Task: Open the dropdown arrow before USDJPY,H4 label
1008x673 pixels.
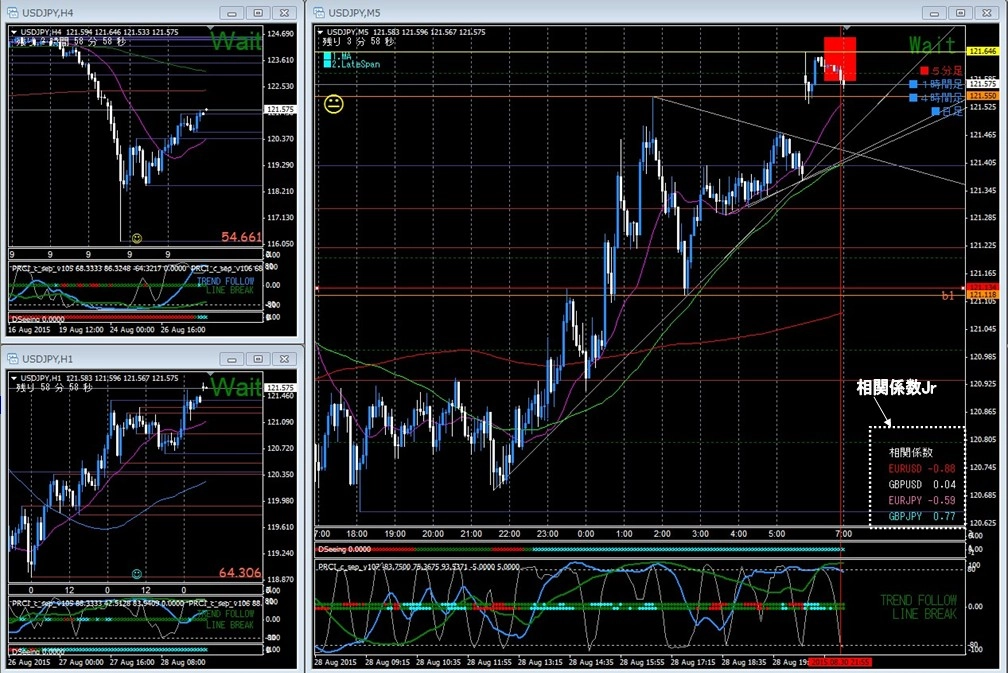Action: pos(14,32)
